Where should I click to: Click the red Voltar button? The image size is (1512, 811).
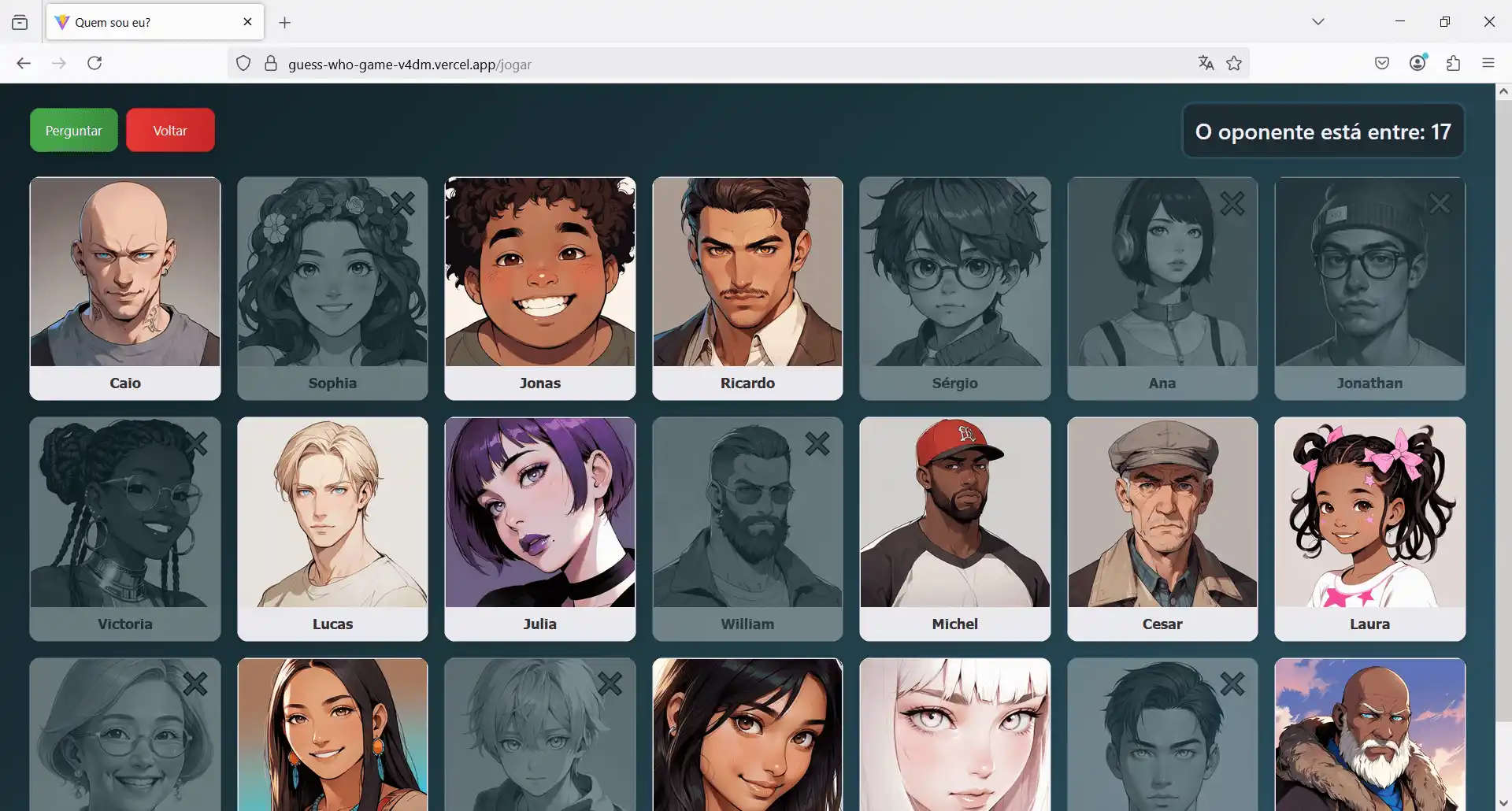[x=170, y=130]
